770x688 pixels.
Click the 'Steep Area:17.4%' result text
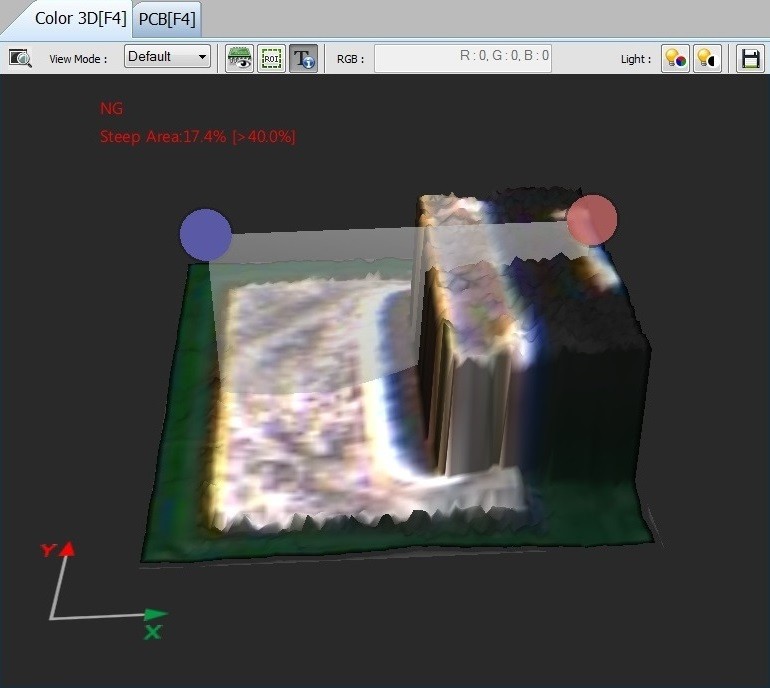point(163,136)
